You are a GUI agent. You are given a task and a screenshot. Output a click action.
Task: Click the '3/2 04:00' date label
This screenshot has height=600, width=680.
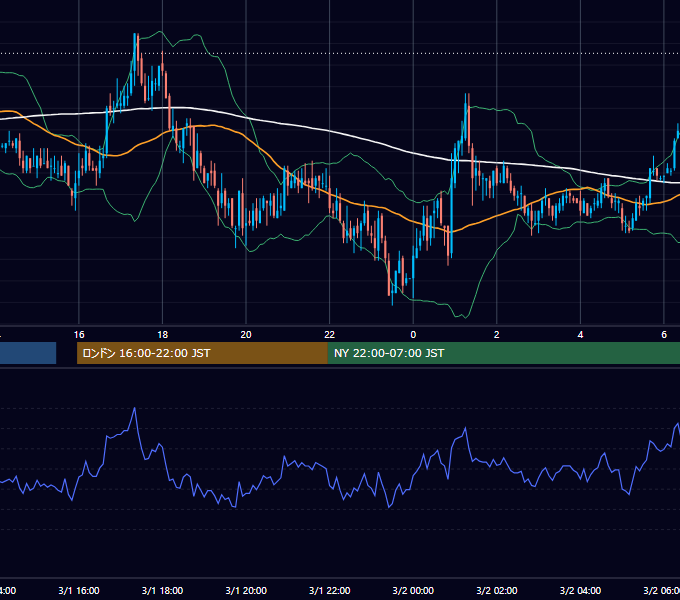(x=580, y=590)
